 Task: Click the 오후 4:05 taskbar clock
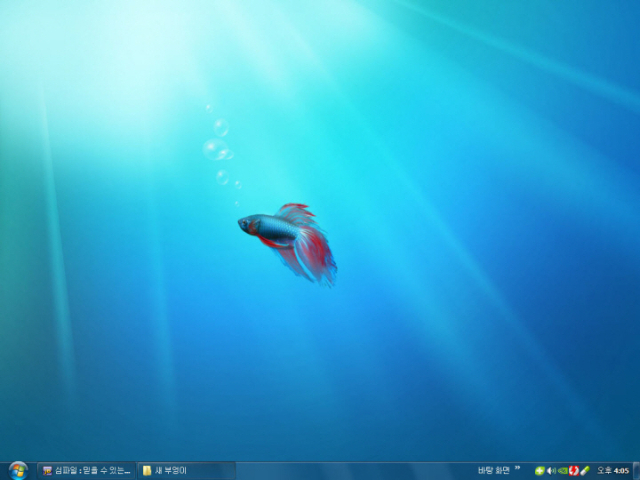613,471
